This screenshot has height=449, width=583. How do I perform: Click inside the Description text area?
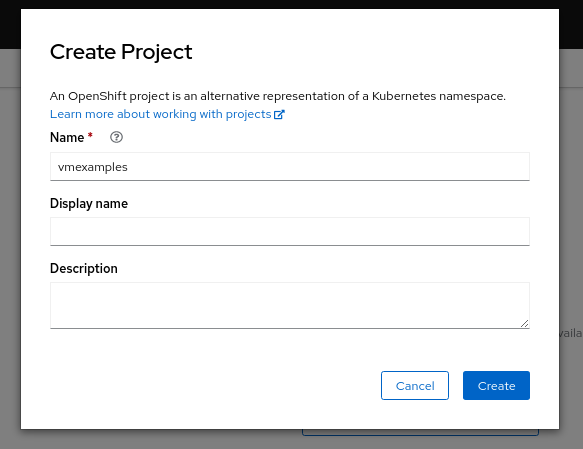[x=290, y=305]
